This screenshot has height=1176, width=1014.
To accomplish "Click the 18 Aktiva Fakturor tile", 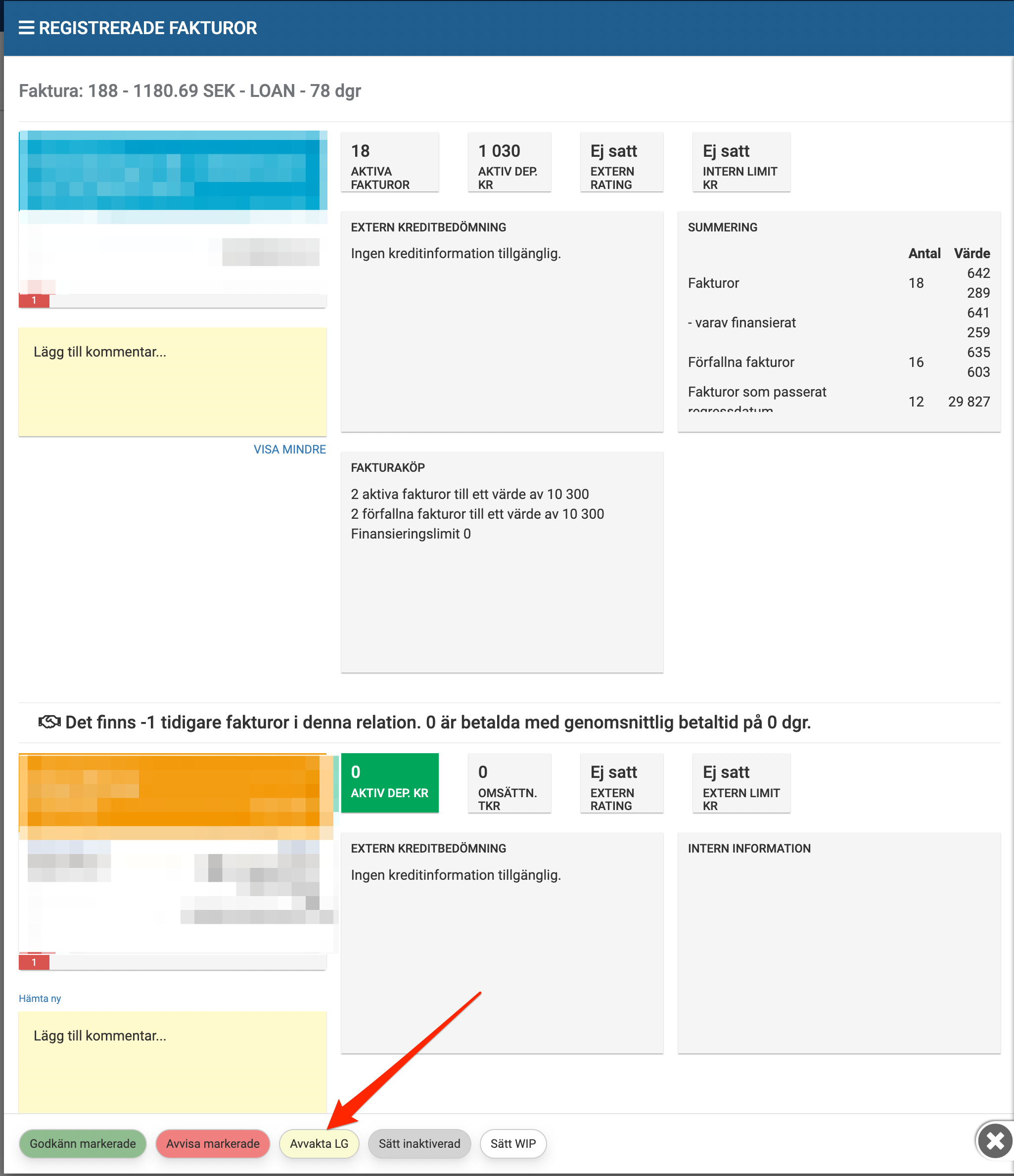I will point(389,163).
